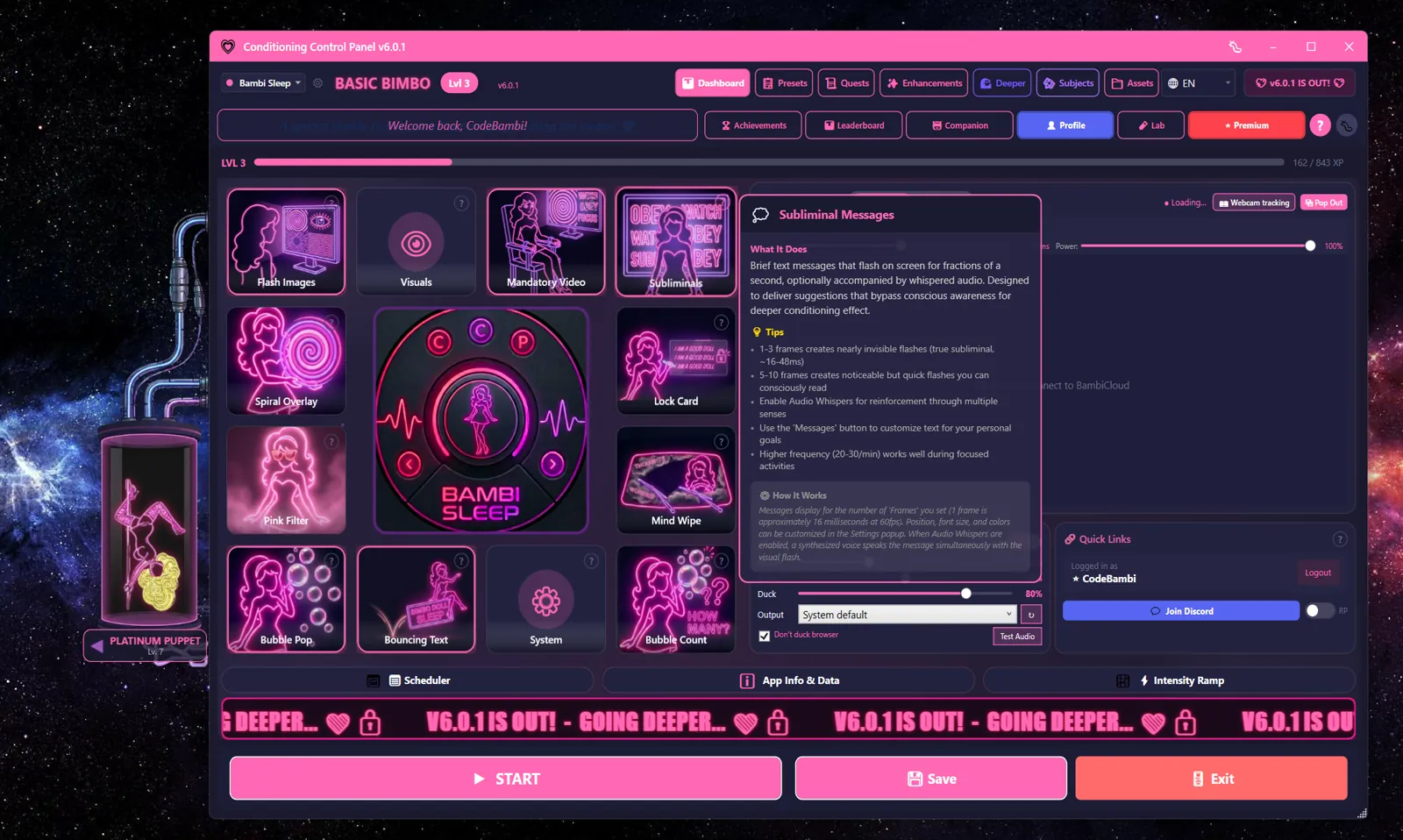
Task: Show help for the Bouncing Text tile
Action: coord(461,561)
